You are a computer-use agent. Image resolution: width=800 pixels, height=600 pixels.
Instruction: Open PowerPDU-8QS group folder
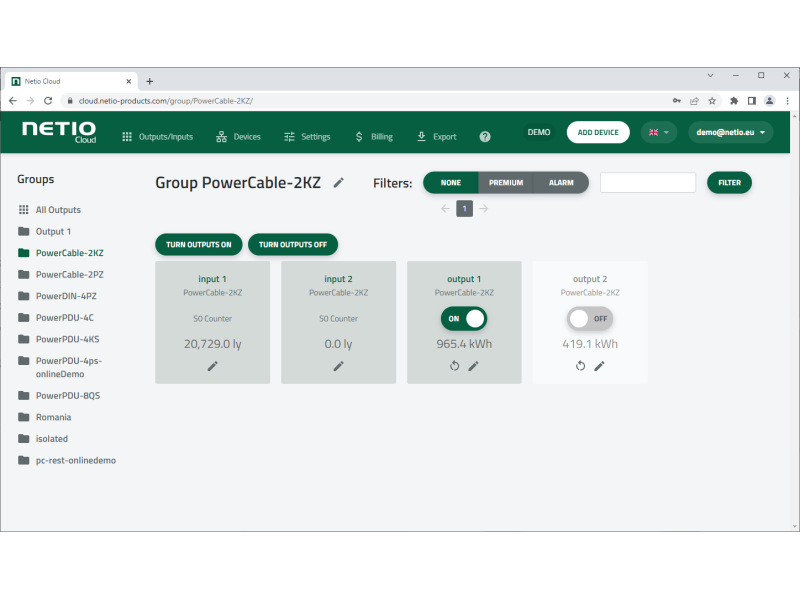coord(59,395)
